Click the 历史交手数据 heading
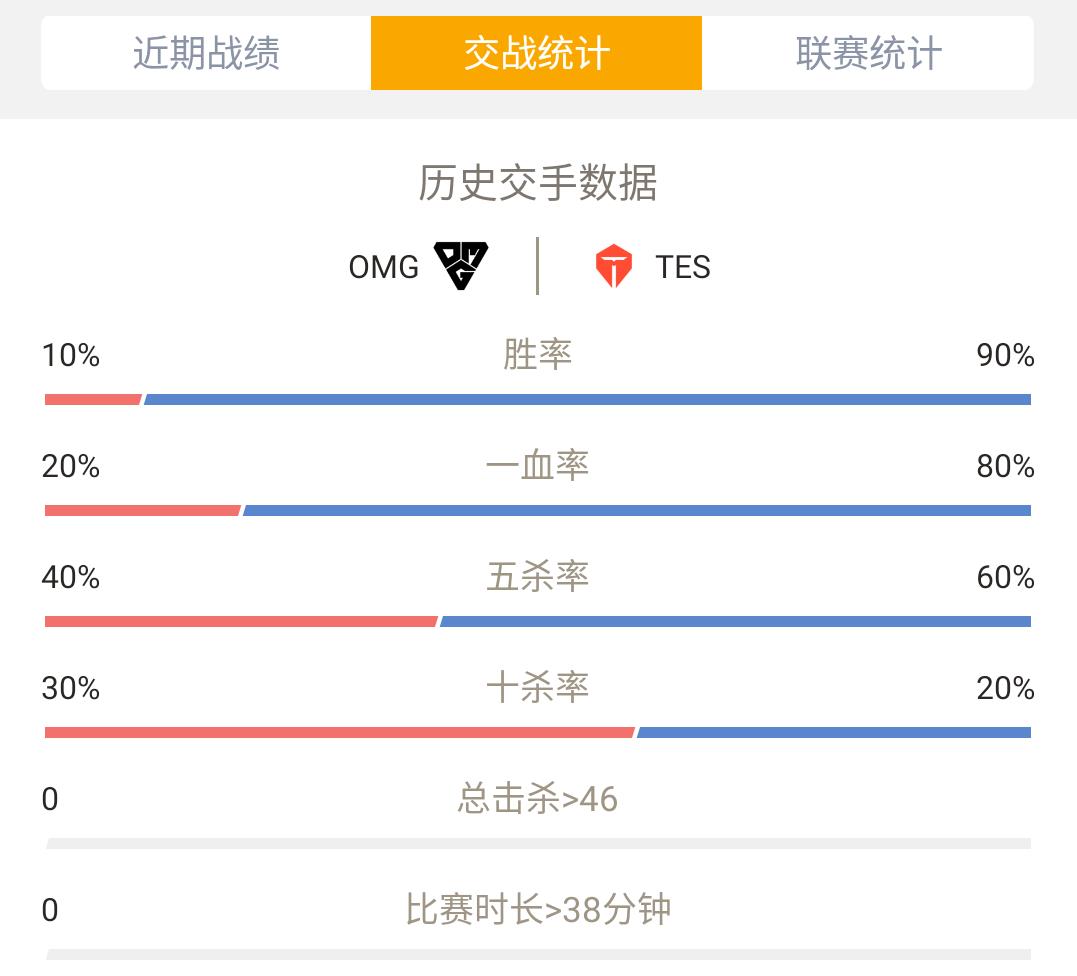Image resolution: width=1077 pixels, height=976 pixels. (538, 183)
